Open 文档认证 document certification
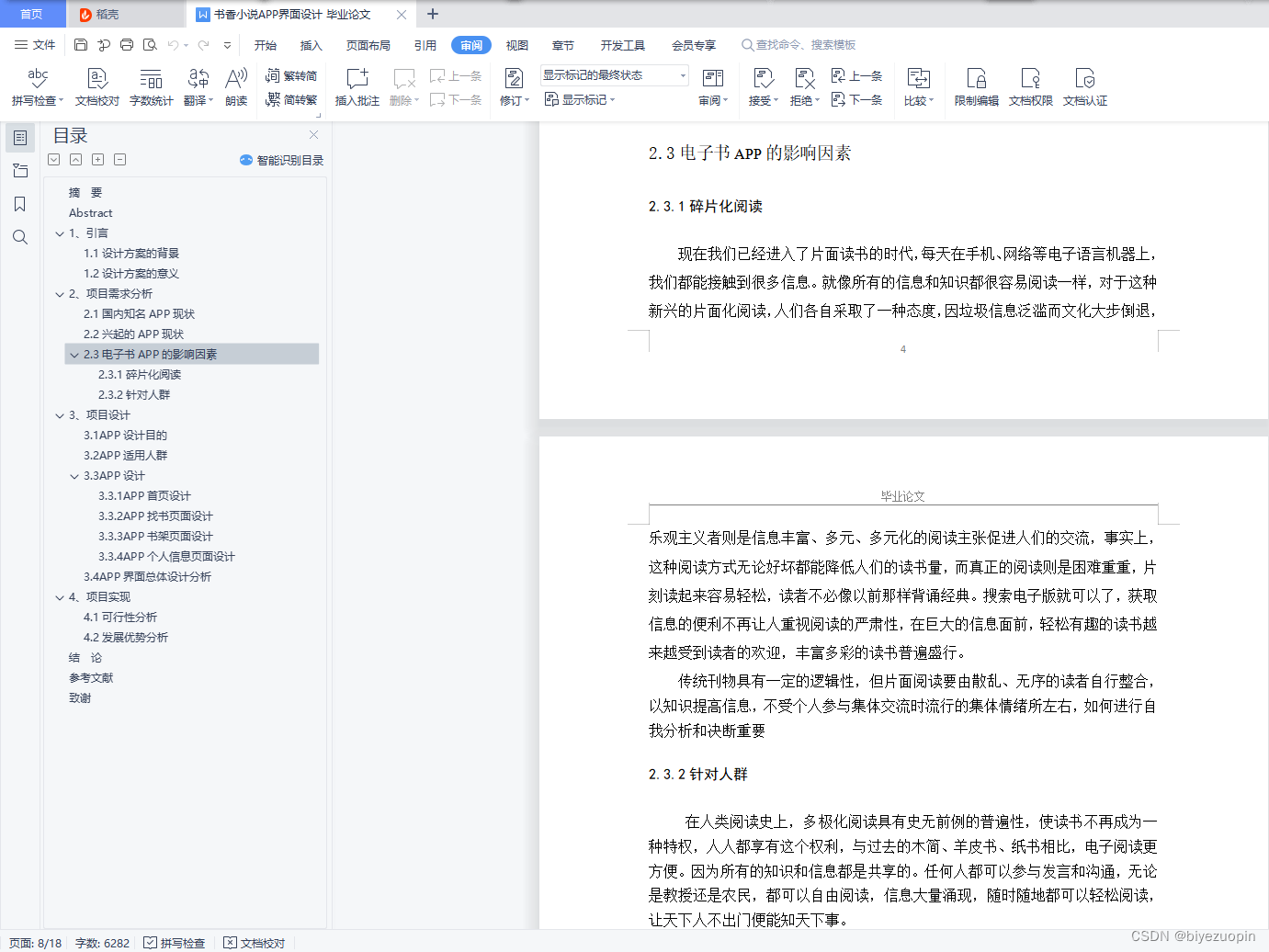This screenshot has width=1269, height=952. pyautogui.click(x=1084, y=87)
